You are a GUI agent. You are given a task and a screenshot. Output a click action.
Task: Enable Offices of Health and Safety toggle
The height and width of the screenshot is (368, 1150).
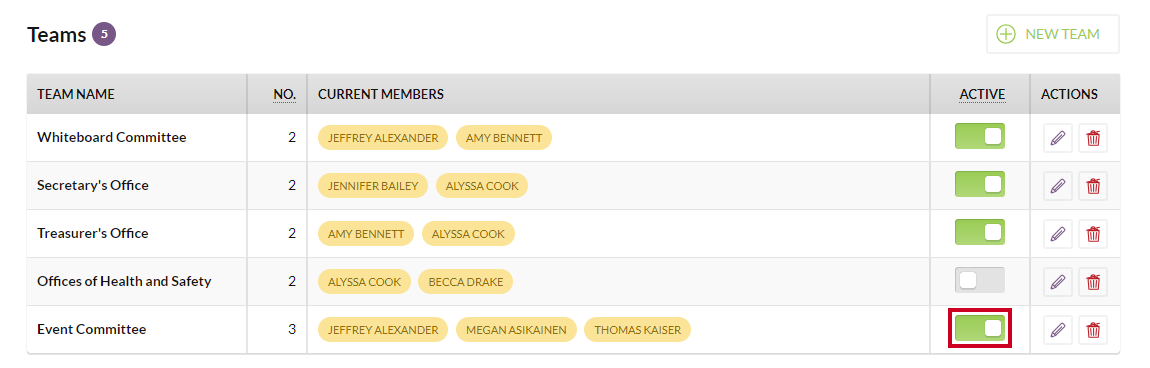[x=980, y=280]
